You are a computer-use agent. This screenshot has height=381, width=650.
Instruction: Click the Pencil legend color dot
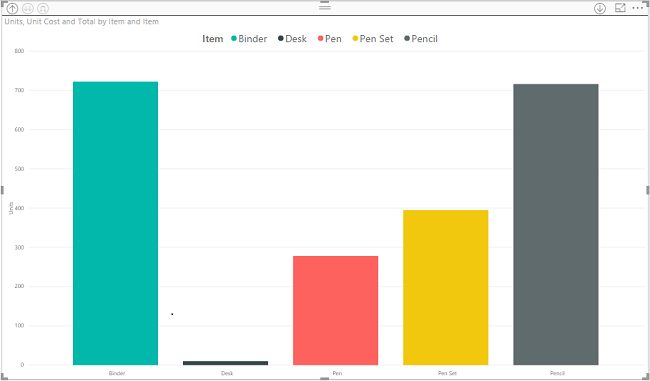[407, 39]
